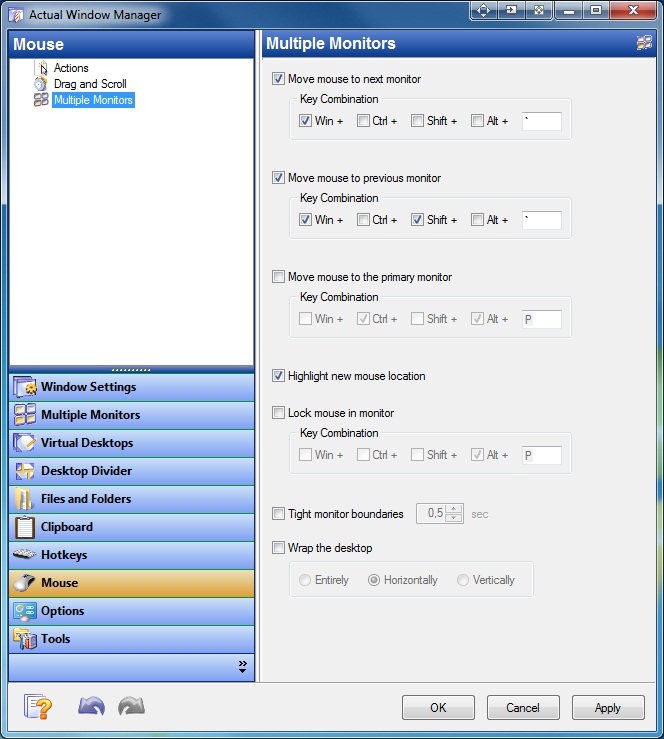Click the crosshair move button in the title bar
The image size is (664, 739).
tap(484, 10)
